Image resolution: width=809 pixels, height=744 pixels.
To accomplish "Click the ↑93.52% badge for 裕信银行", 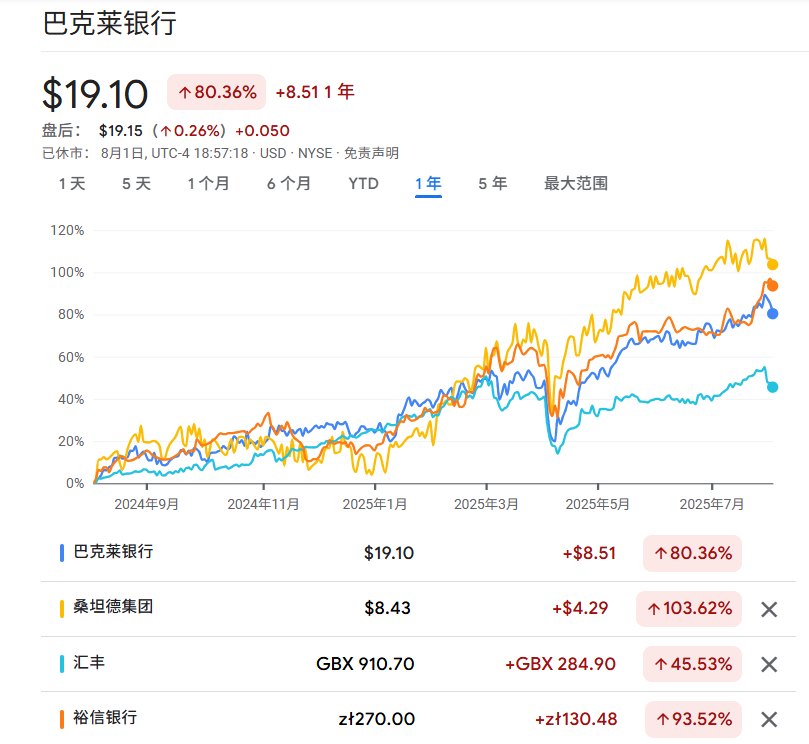I will click(691, 718).
